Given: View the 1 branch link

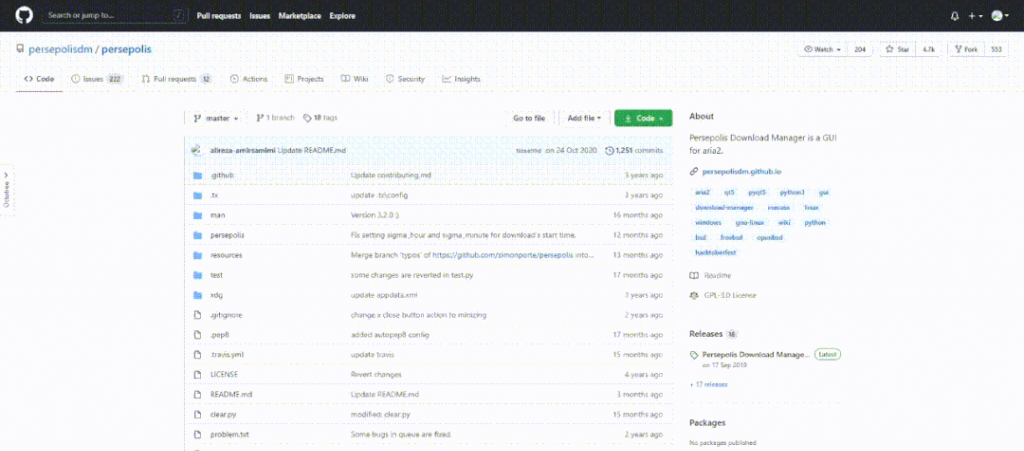Looking at the screenshot, I should coord(276,118).
